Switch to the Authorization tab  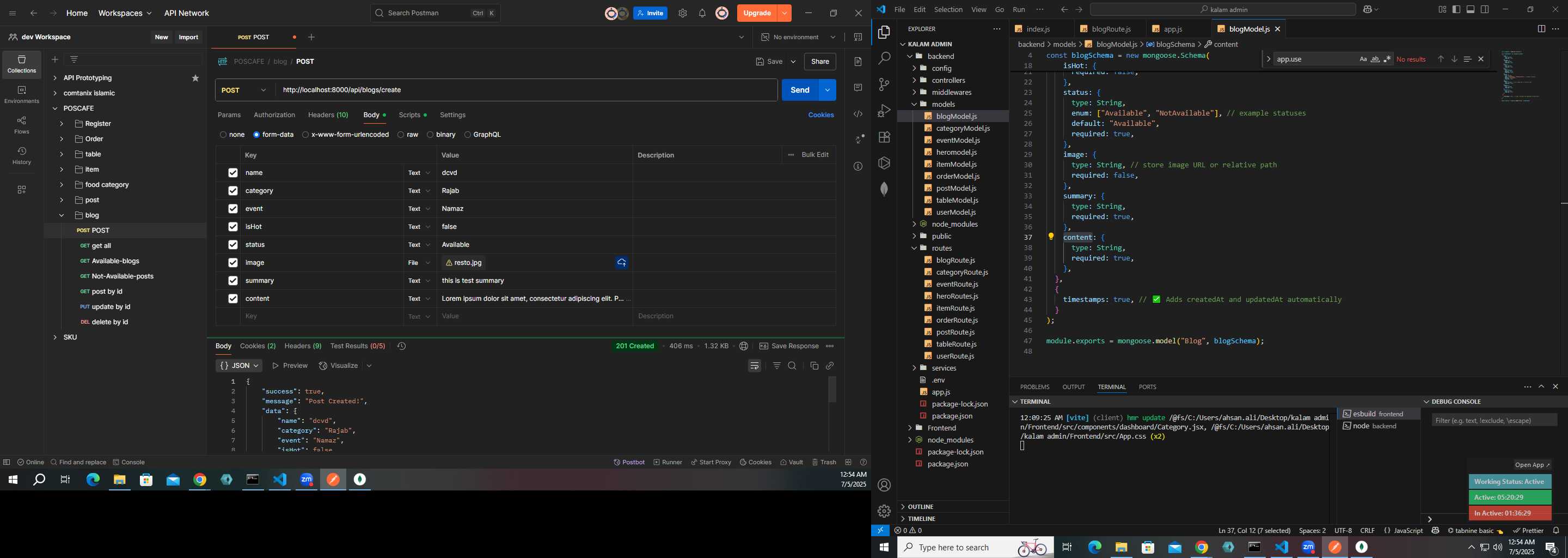(x=274, y=115)
